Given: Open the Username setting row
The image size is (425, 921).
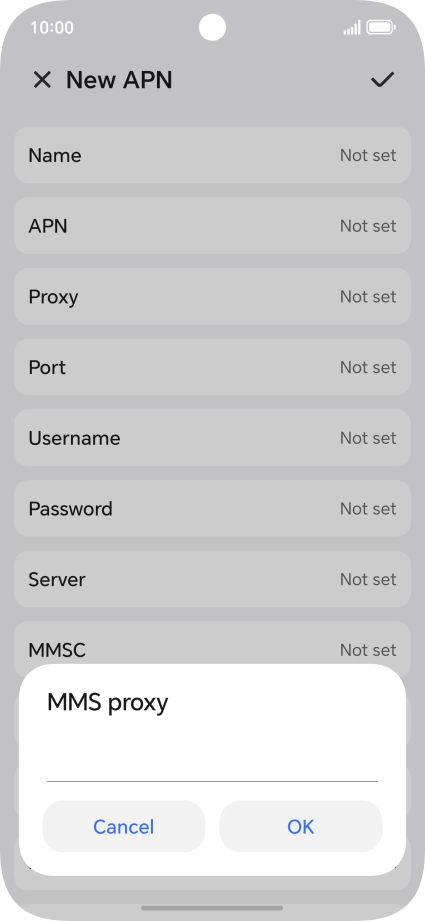Looking at the screenshot, I should coord(212,438).
